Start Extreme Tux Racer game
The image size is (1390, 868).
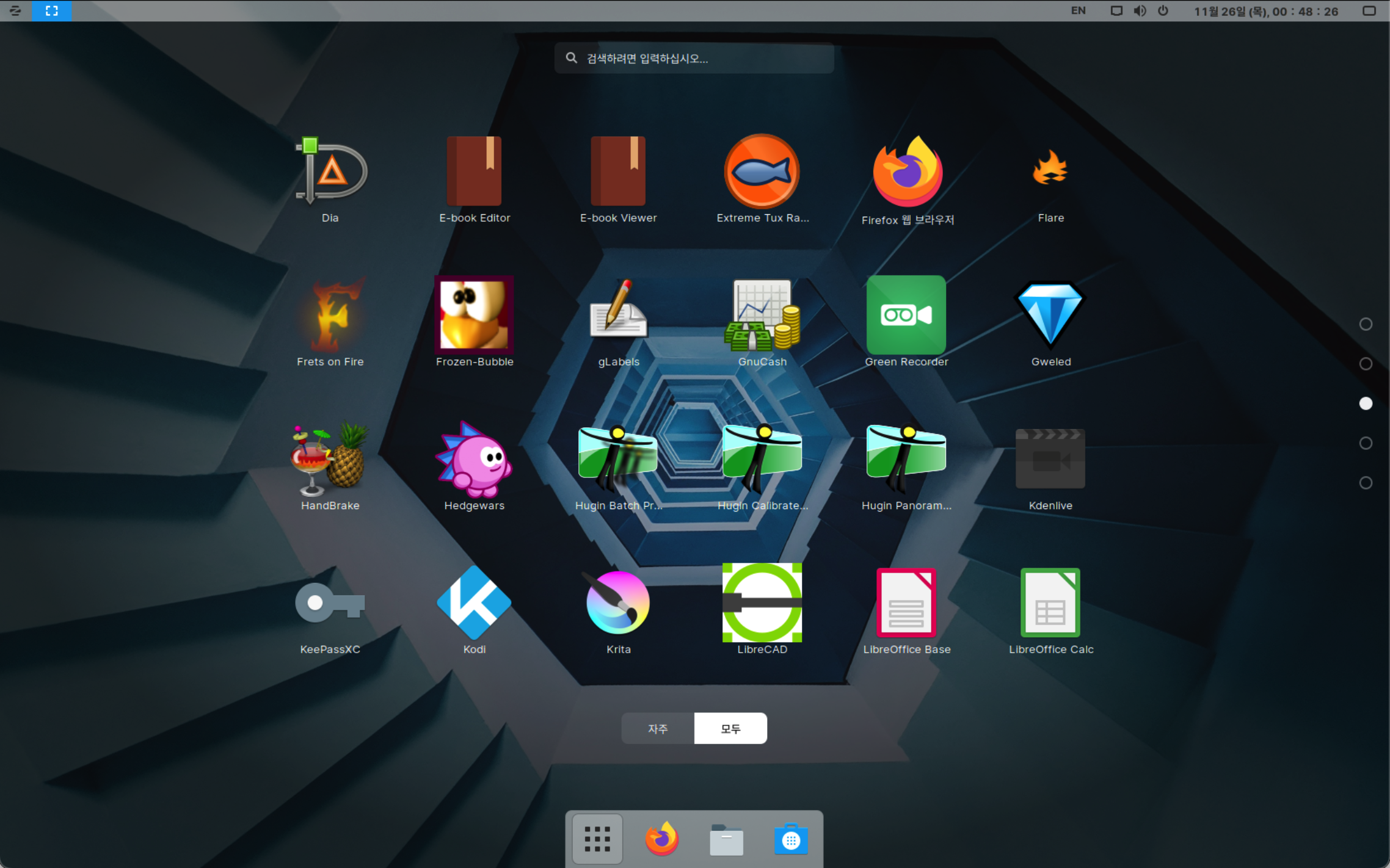pos(762,179)
